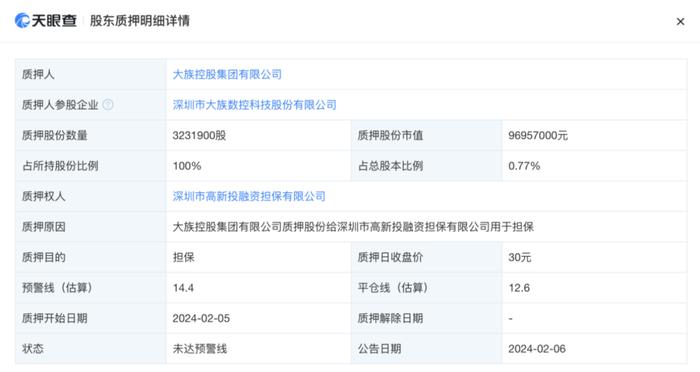
Task: Close the 股东质押明细详情 dialog
Action: (x=680, y=21)
